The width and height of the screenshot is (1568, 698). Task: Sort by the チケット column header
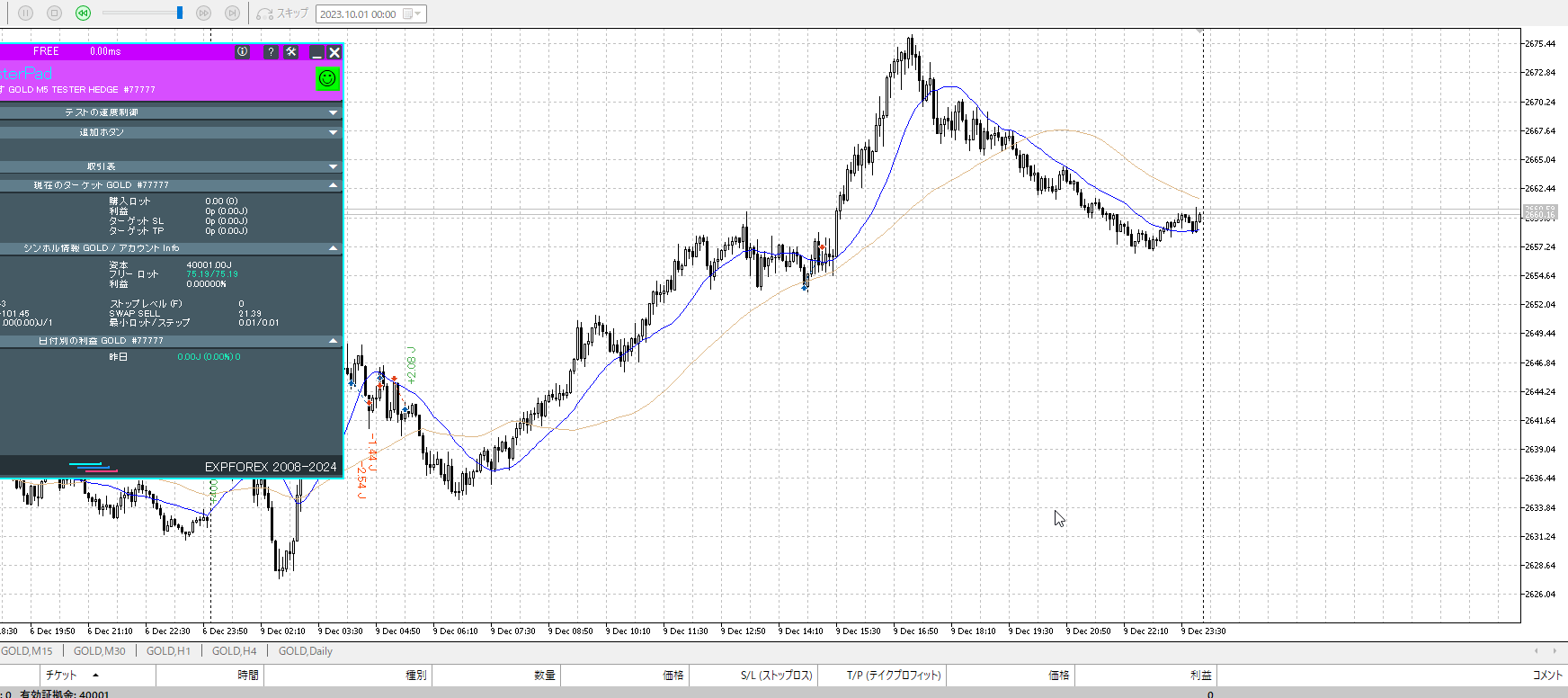tap(62, 675)
